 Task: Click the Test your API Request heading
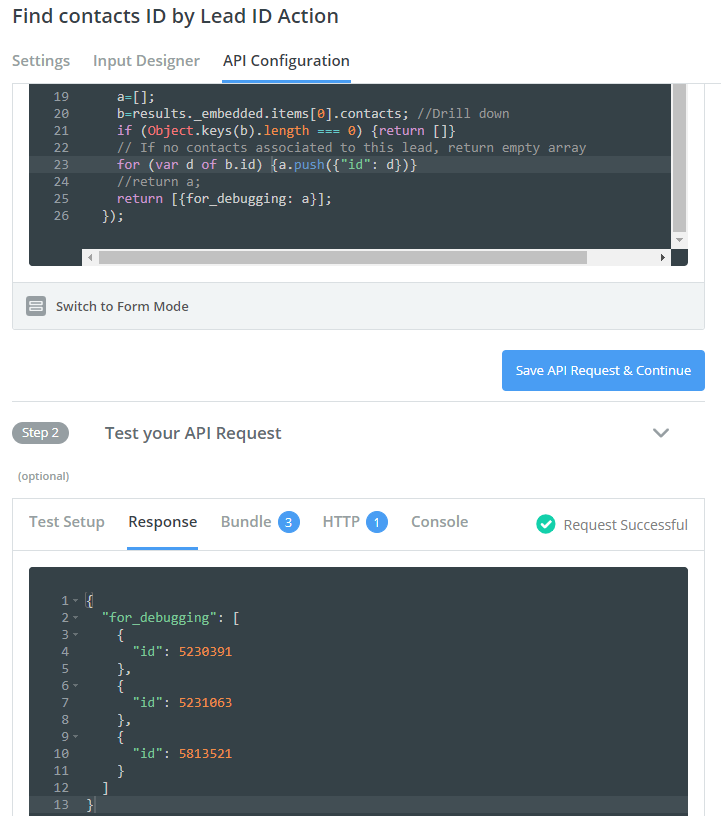pyautogui.click(x=193, y=433)
